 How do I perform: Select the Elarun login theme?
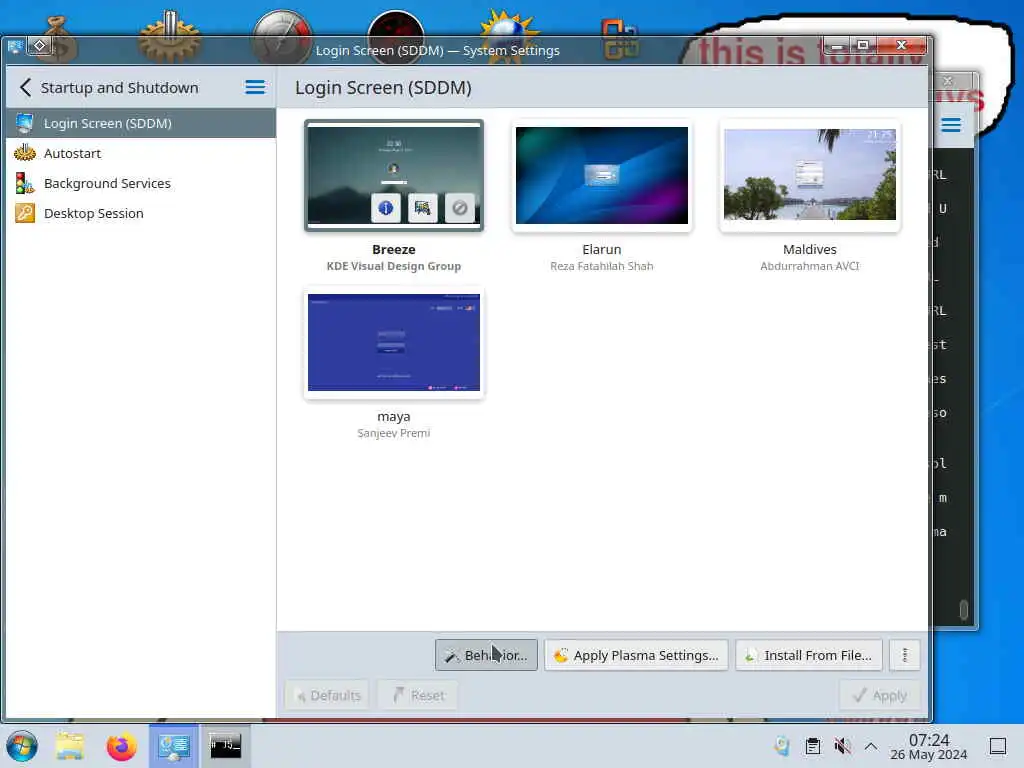601,175
